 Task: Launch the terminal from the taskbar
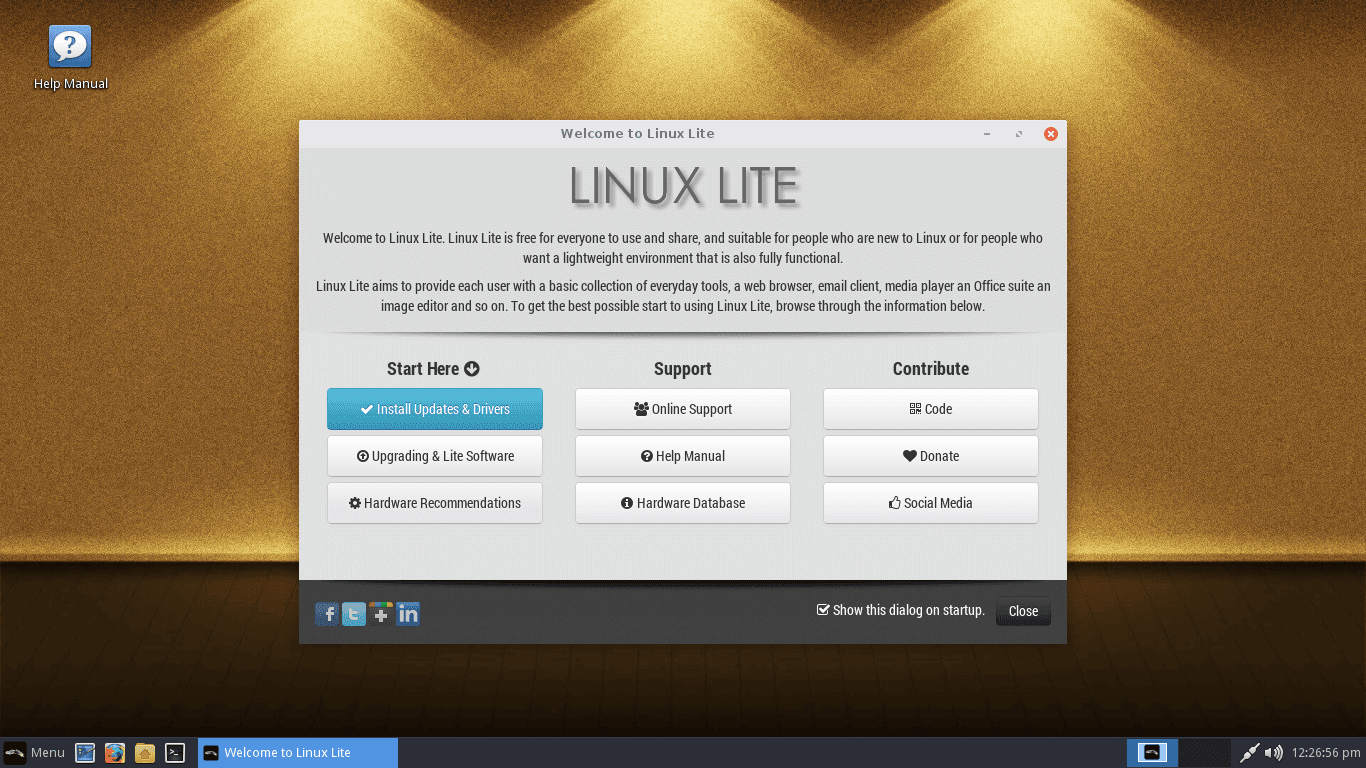[175, 753]
